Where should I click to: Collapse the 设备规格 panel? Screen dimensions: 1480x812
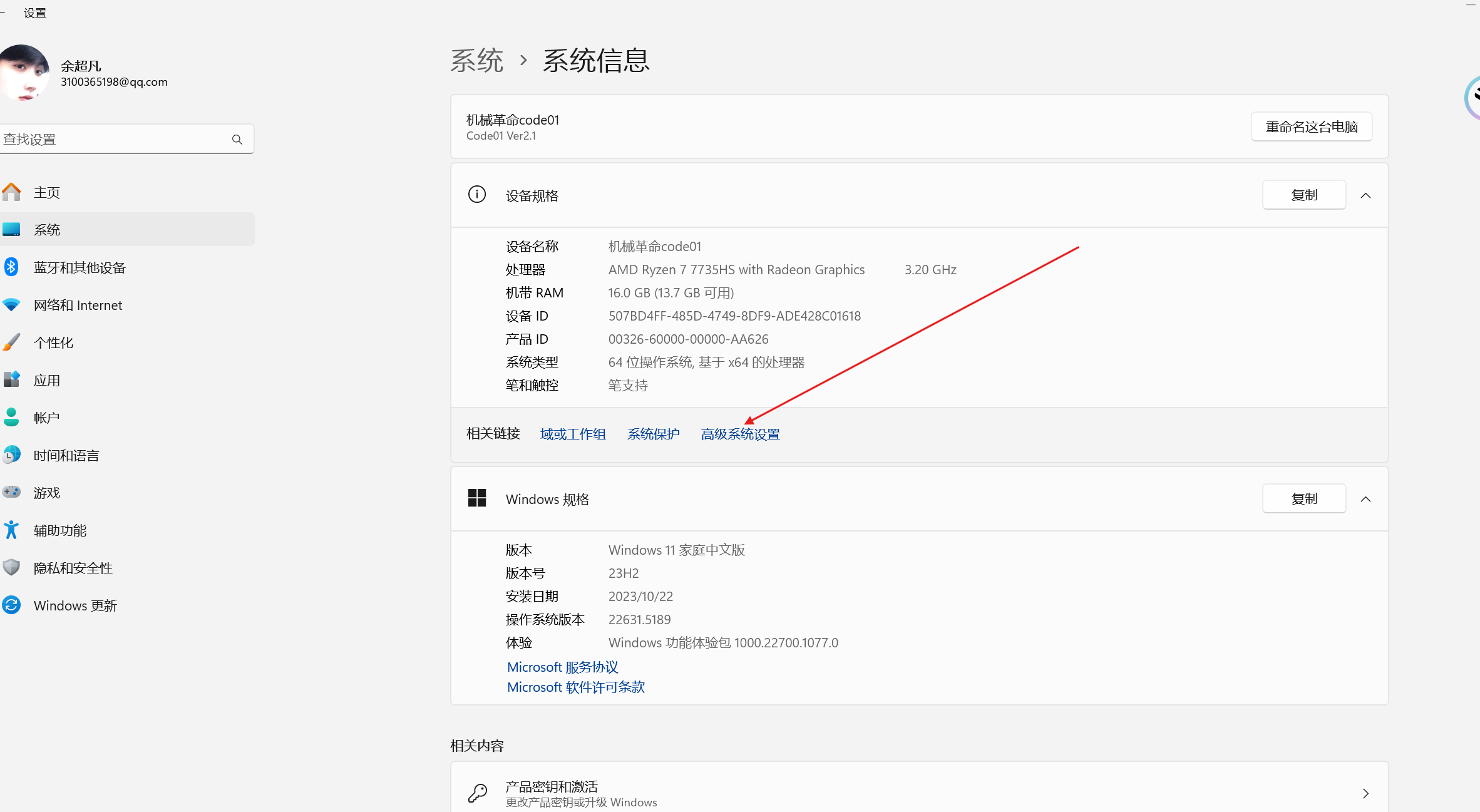[x=1365, y=195]
